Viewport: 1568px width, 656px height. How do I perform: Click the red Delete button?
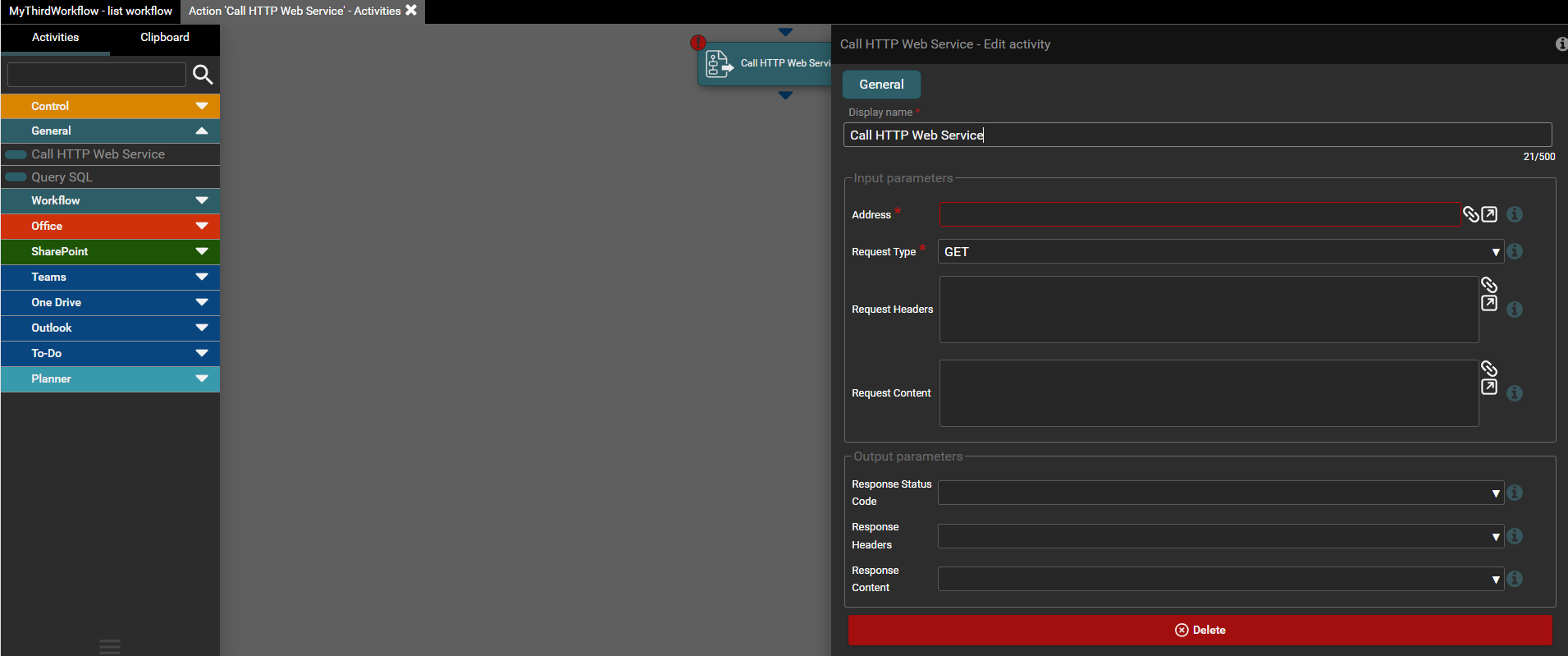point(1200,630)
